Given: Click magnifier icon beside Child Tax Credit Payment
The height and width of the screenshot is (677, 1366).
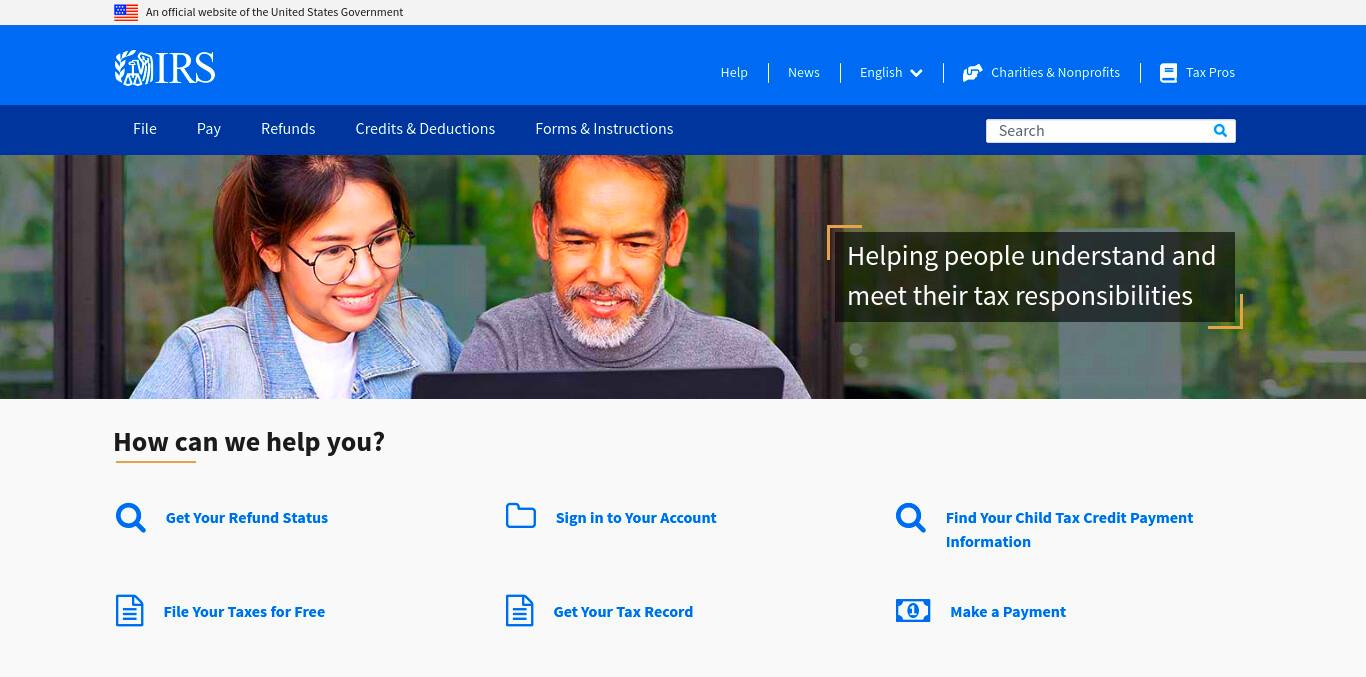Looking at the screenshot, I should [x=911, y=518].
